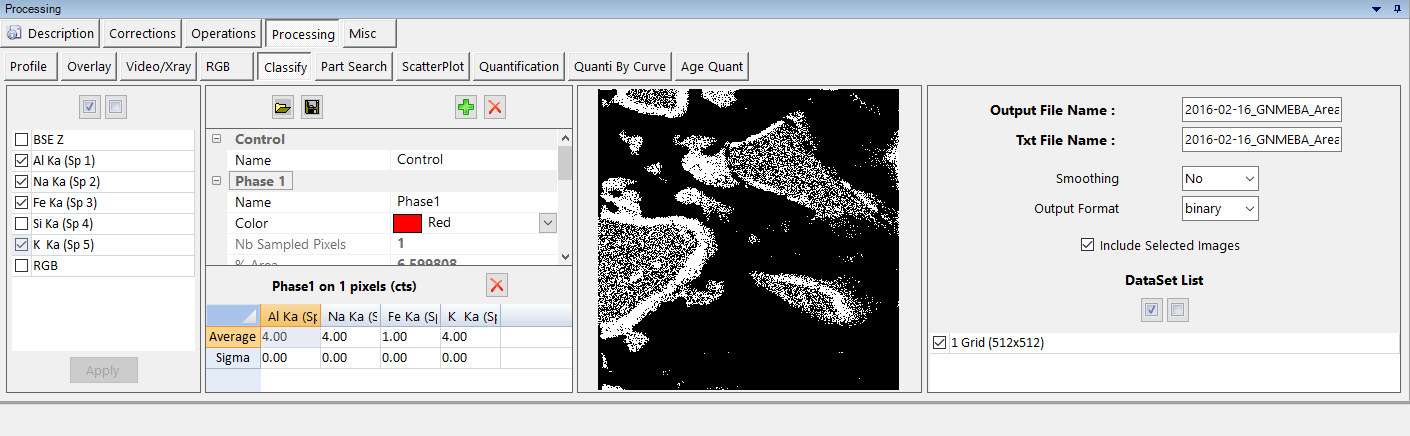Click check-all icon above element list
The image size is (1410, 436).
[90, 107]
